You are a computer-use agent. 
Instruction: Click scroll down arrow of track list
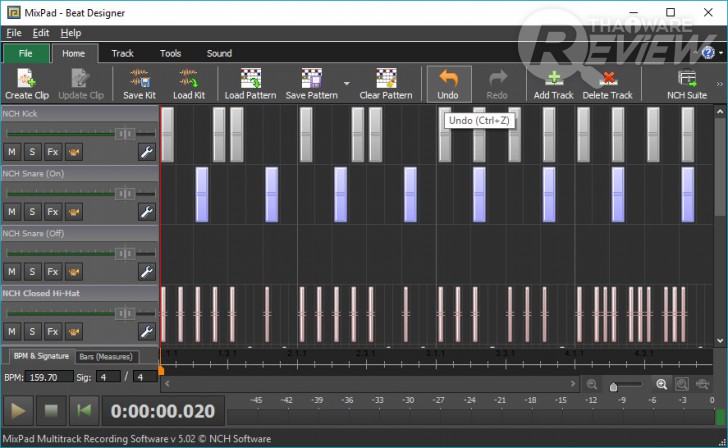[720, 341]
